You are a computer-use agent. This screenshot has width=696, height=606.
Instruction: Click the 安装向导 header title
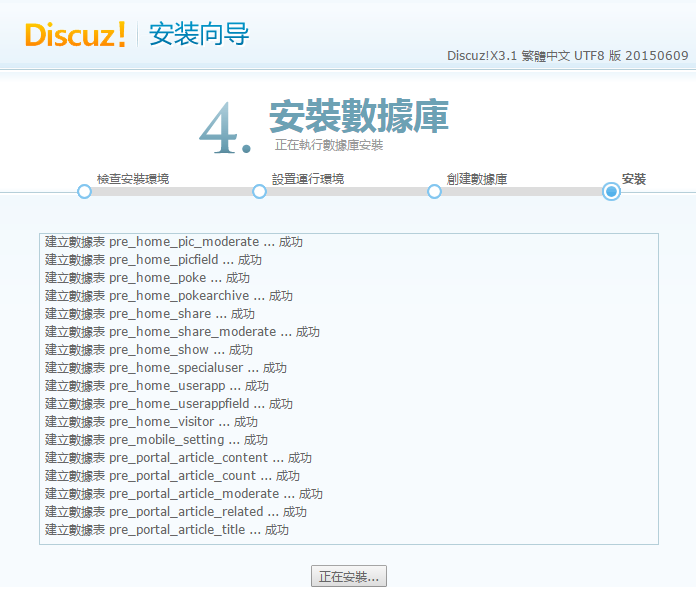pos(199,34)
